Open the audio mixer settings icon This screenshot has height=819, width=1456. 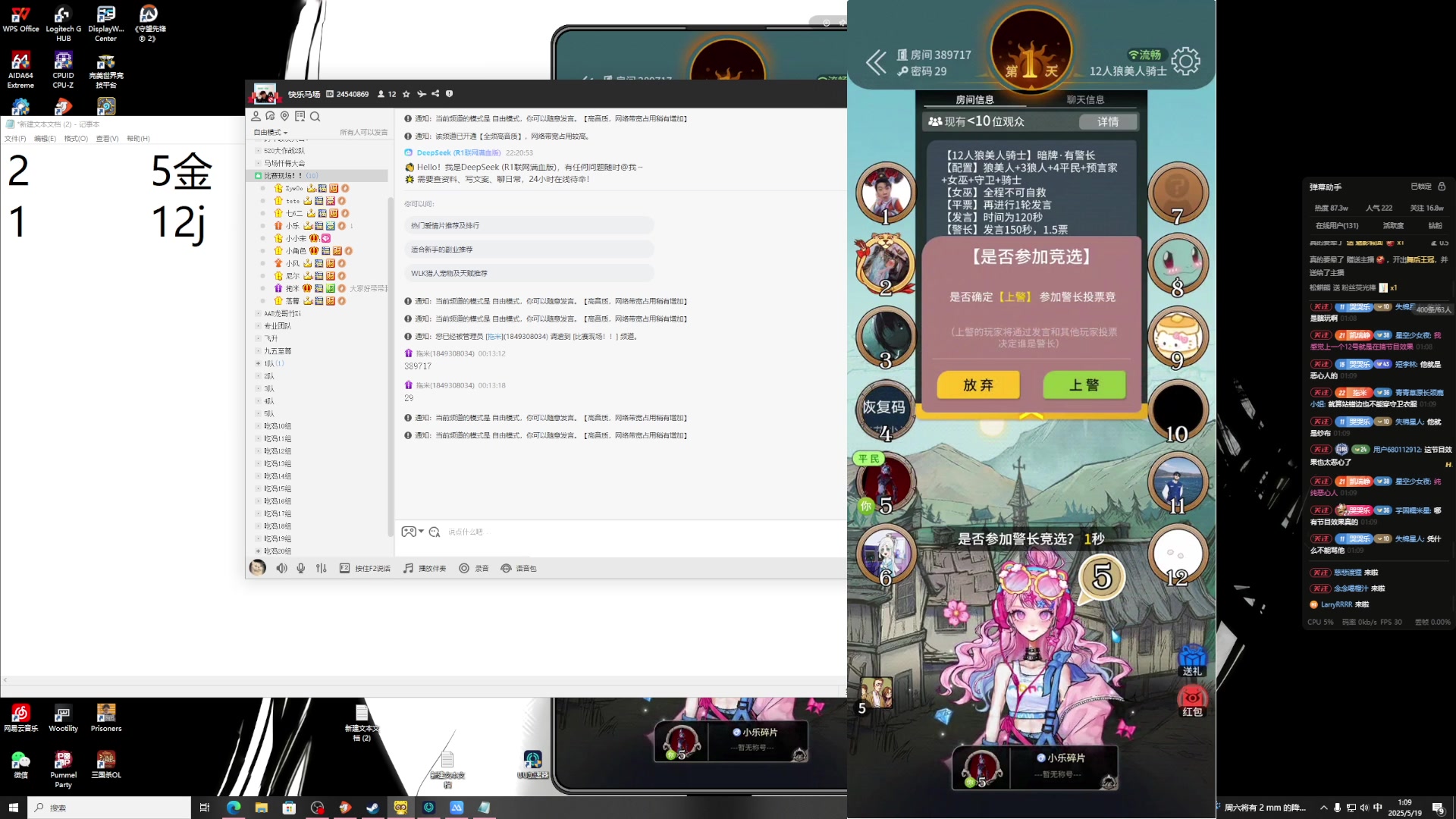pyautogui.click(x=322, y=568)
